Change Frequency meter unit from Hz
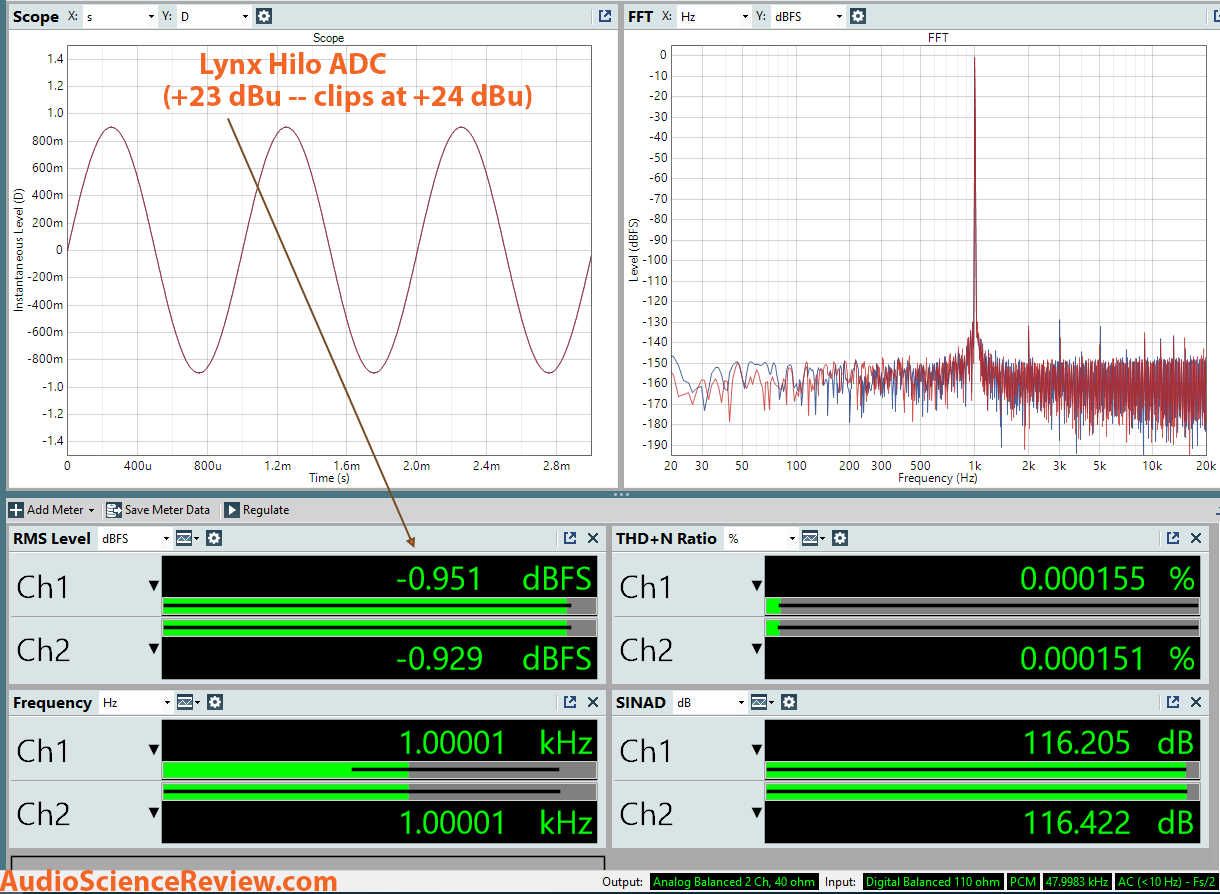 coord(136,702)
